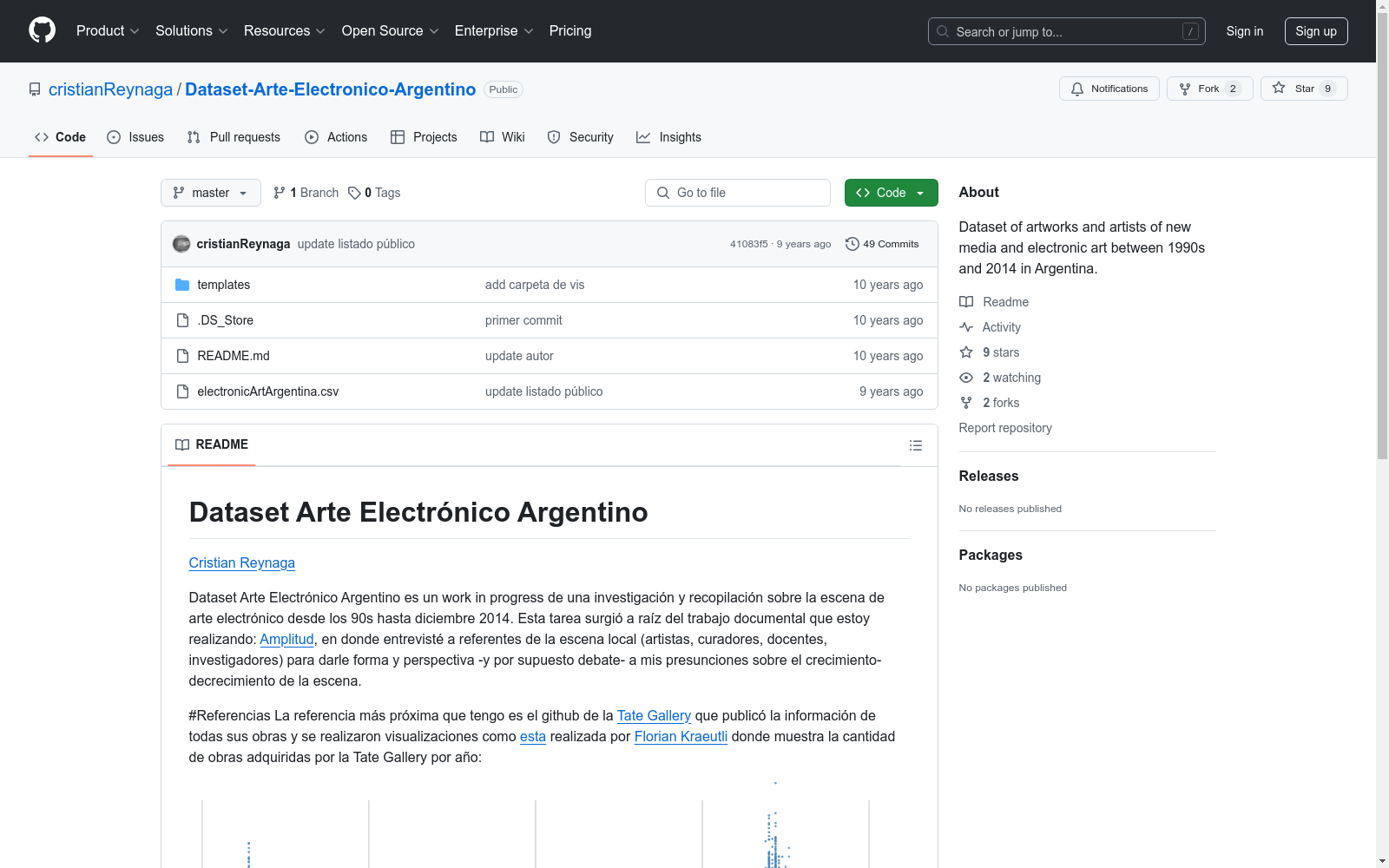Viewport: 1389px width, 868px height.
Task: Open the Dataset-Arte-Electronico-Argentino repository link
Action: click(330, 89)
